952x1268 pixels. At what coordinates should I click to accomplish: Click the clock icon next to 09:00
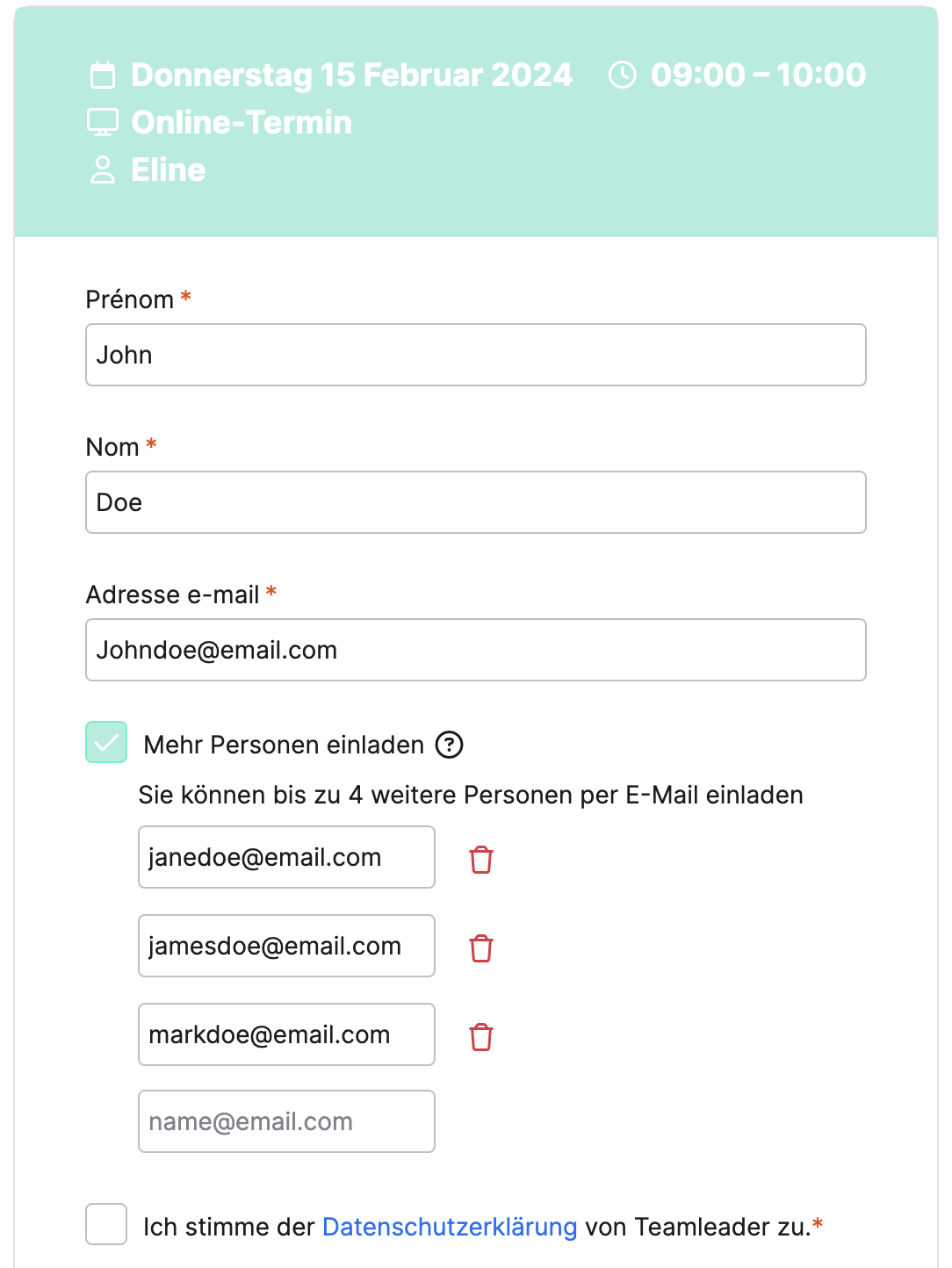coord(623,76)
